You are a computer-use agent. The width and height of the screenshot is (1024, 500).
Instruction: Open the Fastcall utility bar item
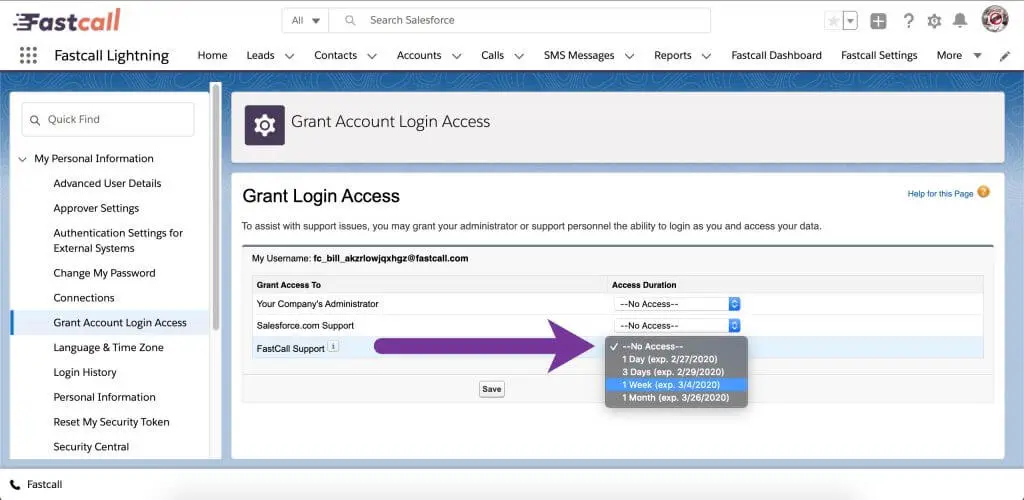tap(36, 485)
